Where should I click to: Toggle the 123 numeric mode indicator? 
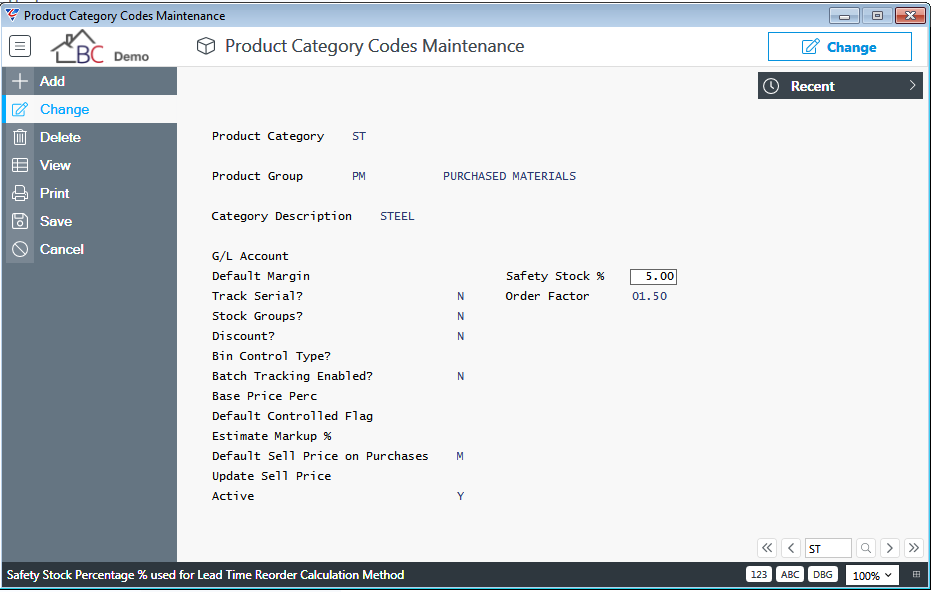click(x=758, y=575)
